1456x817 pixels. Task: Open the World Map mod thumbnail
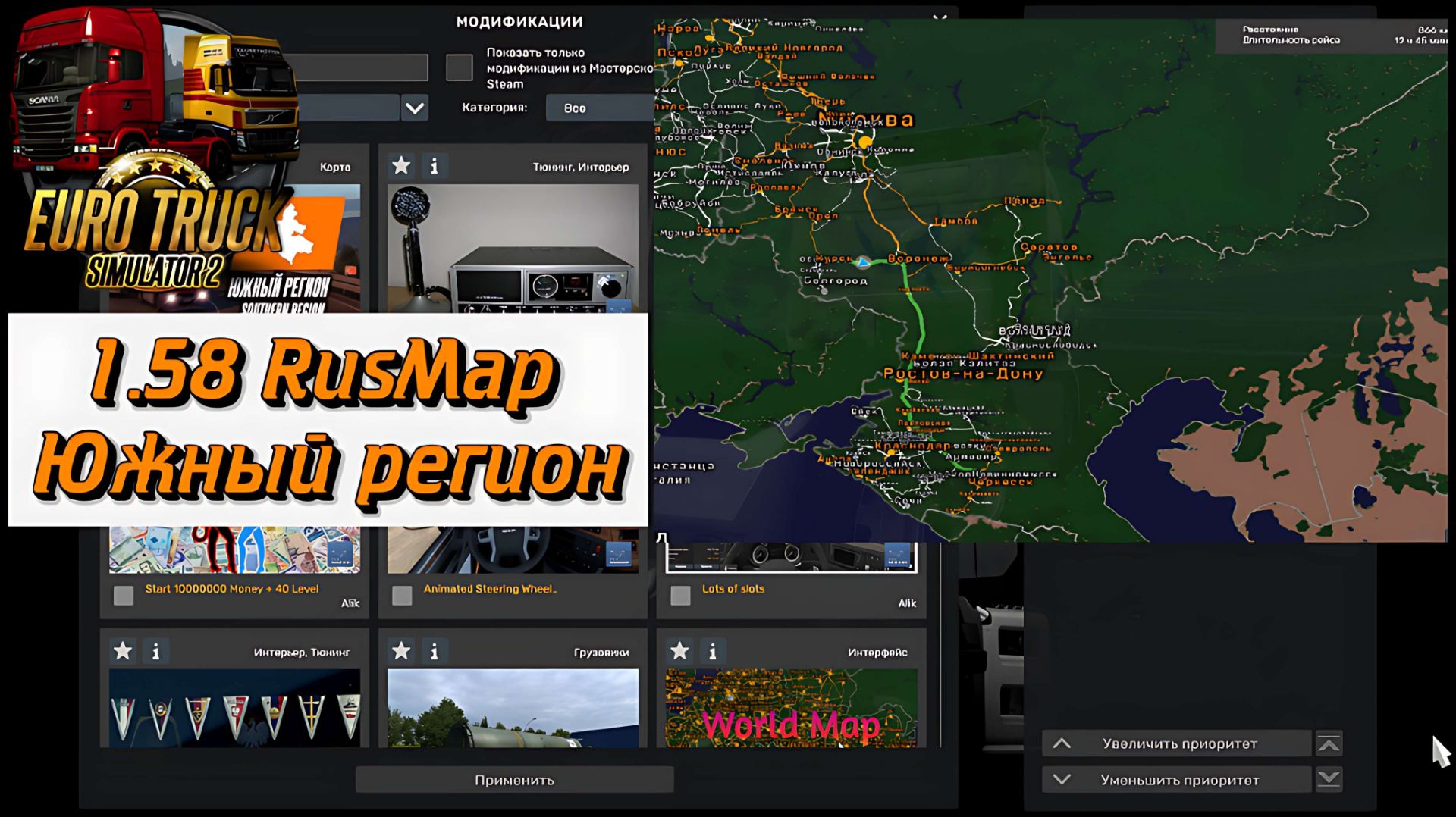791,708
